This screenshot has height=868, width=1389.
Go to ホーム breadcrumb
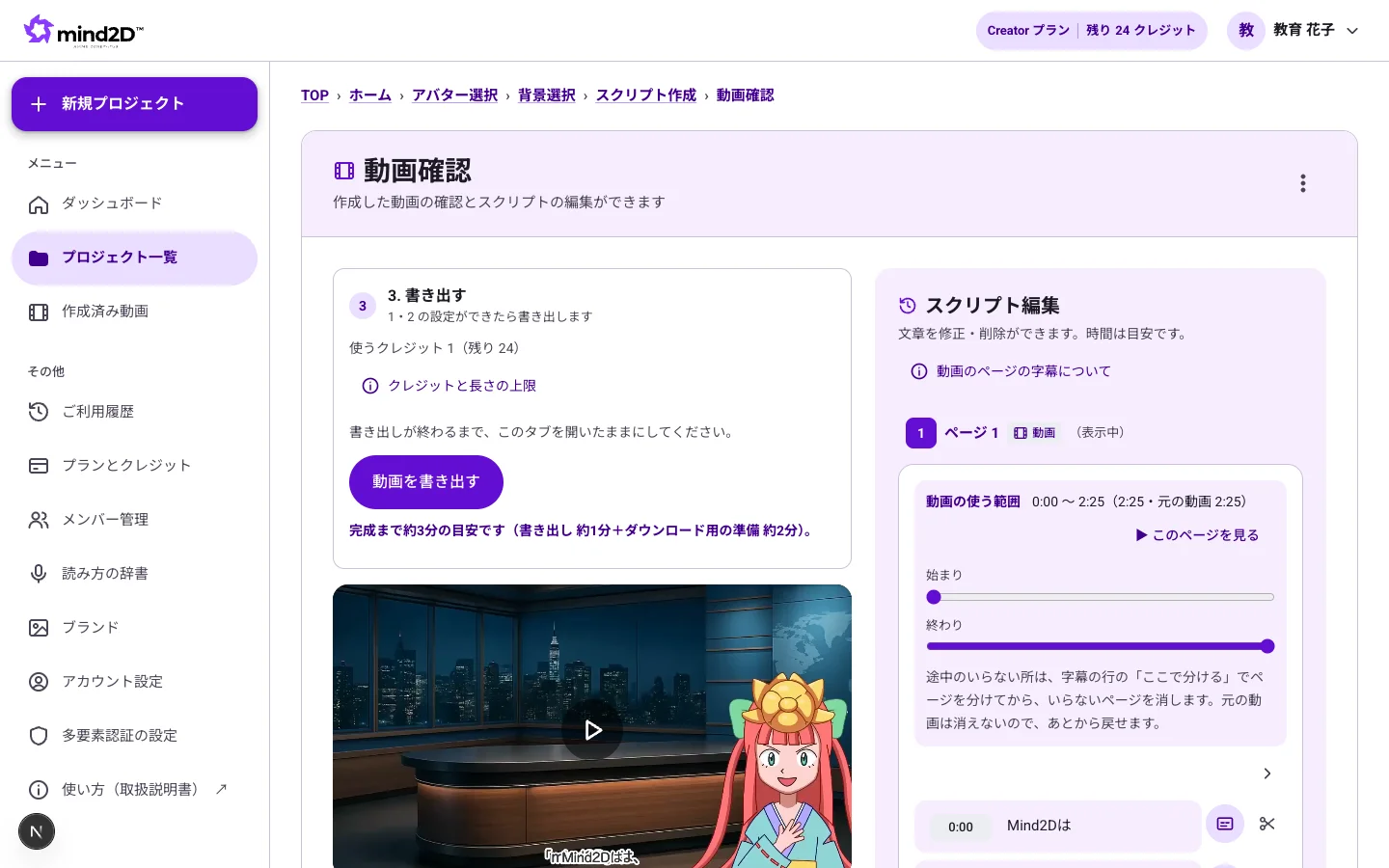tap(370, 95)
